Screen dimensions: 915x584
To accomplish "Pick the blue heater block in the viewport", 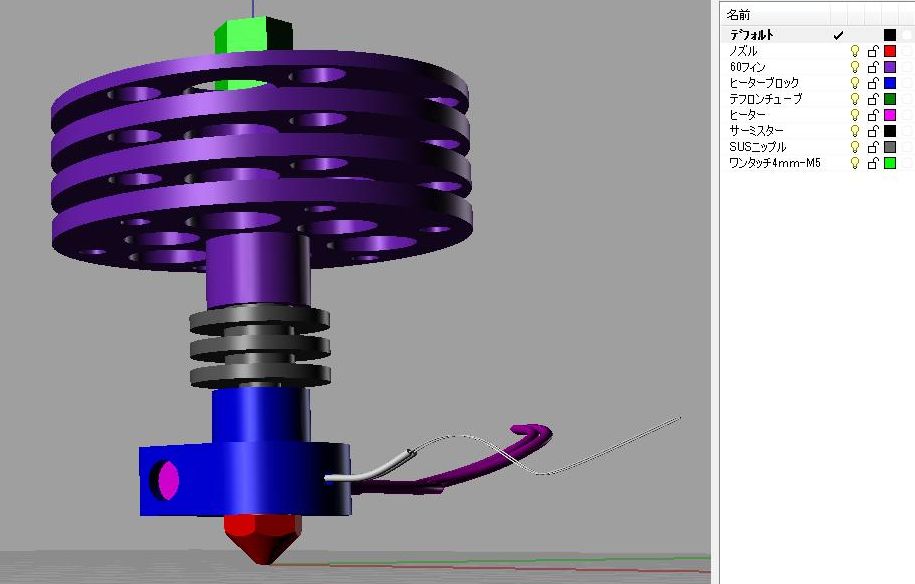I will pos(245,478).
